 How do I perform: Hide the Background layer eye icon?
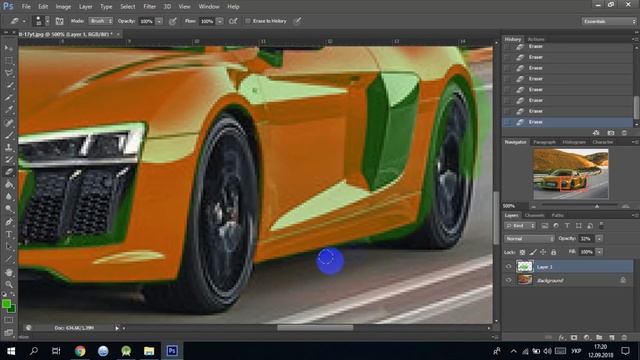point(509,280)
